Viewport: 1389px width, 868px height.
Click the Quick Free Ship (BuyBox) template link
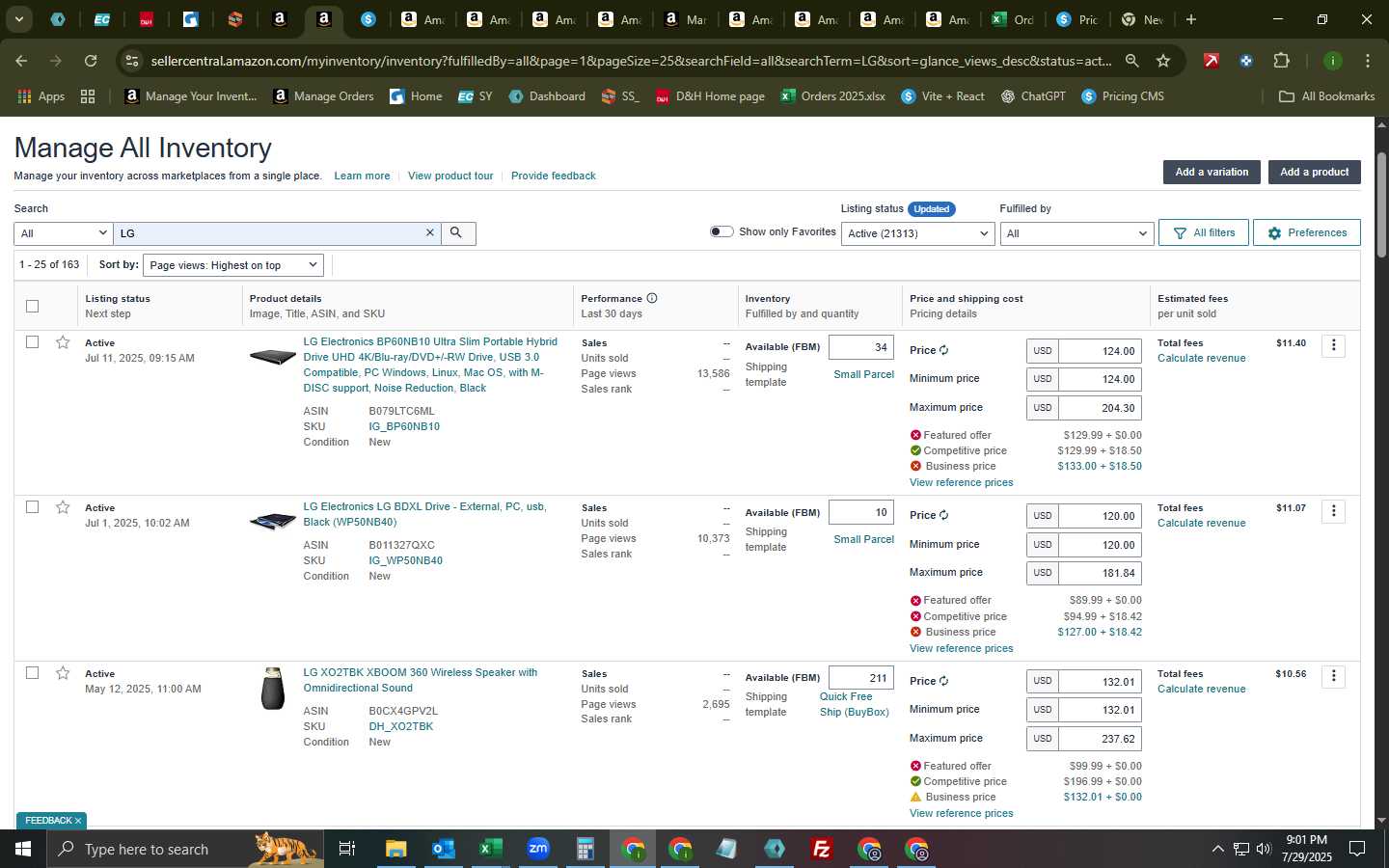point(854,704)
